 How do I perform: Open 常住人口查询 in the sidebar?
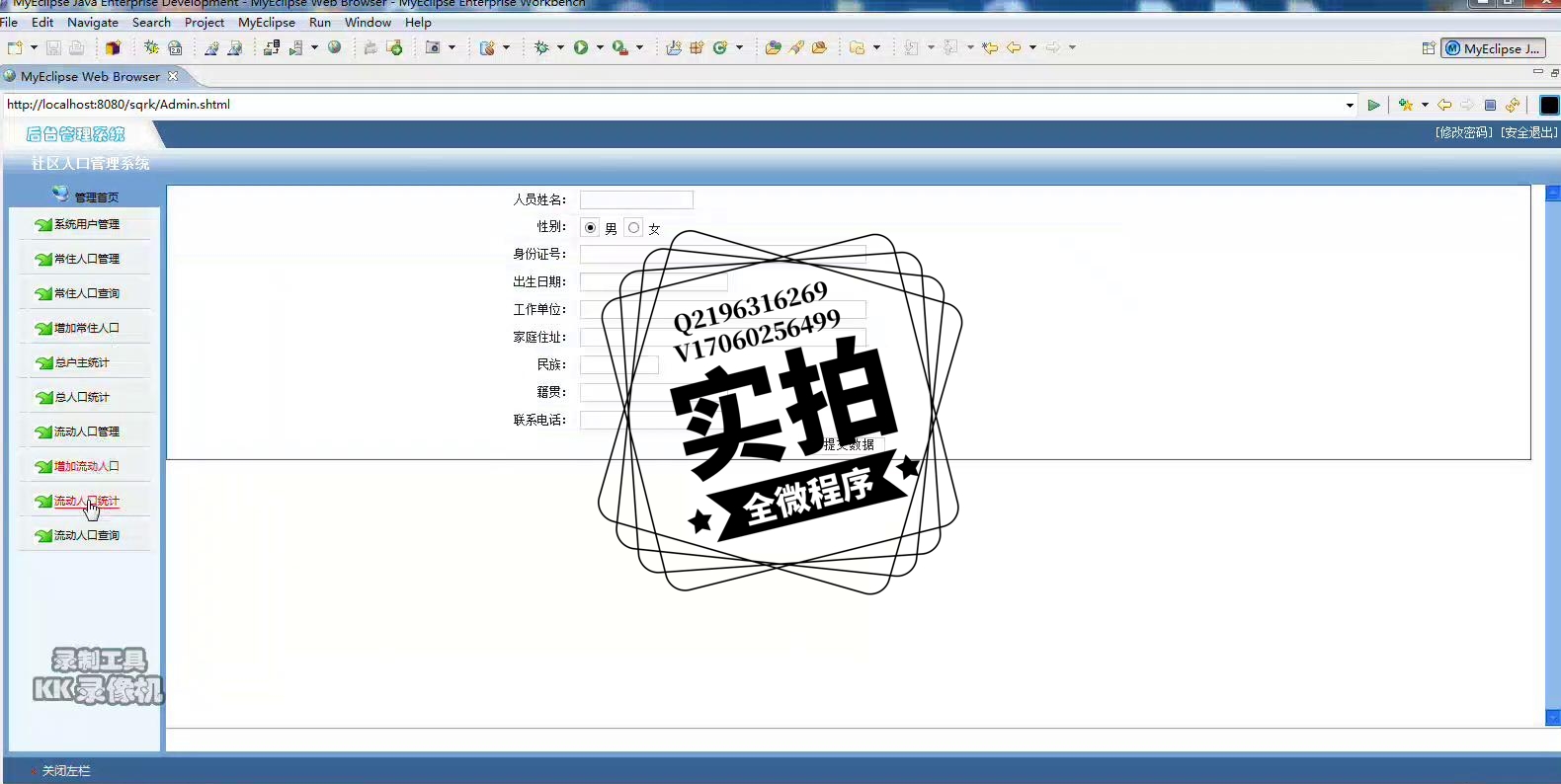[87, 293]
